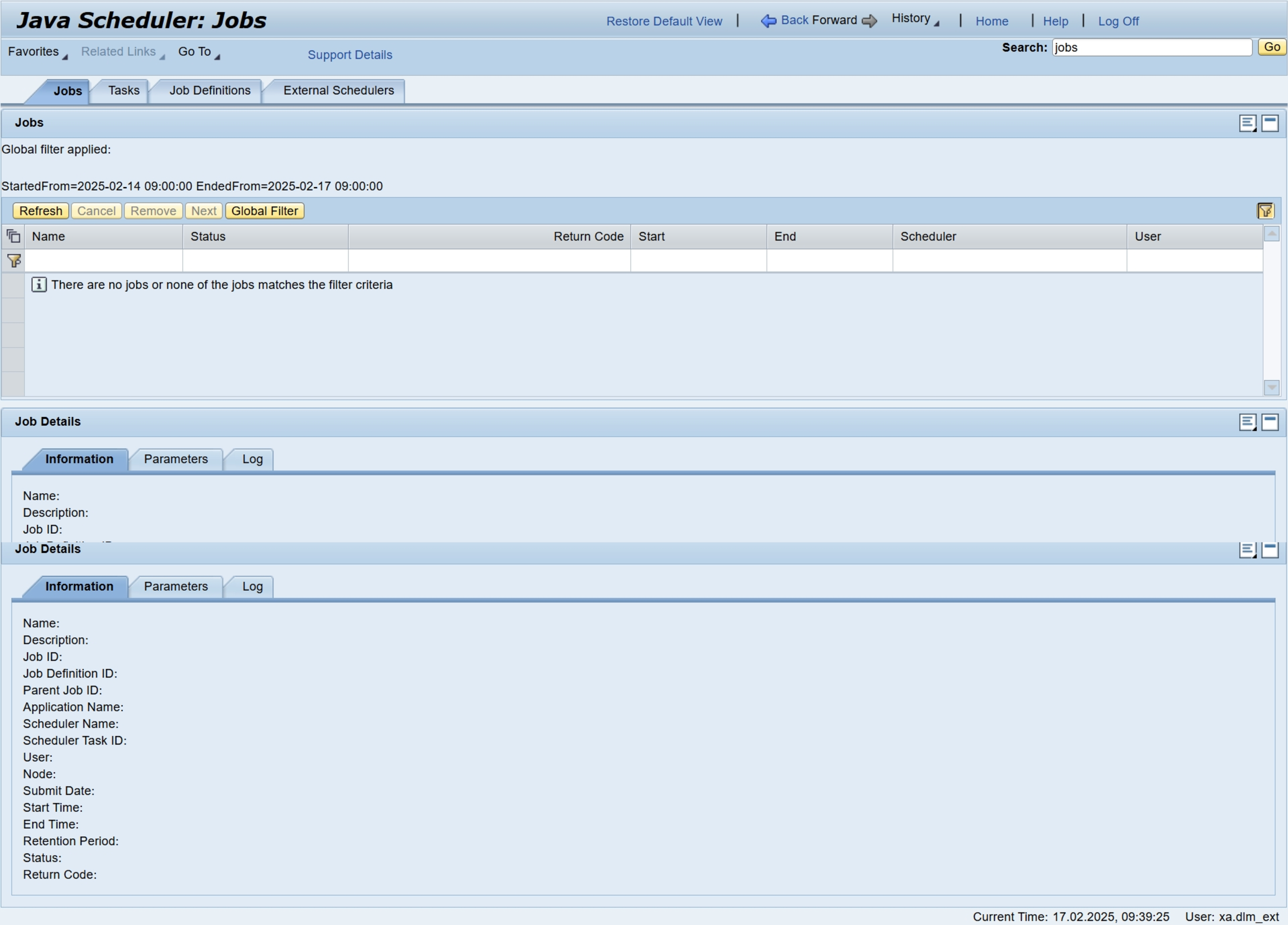Sort by Return Code column header

489,237
